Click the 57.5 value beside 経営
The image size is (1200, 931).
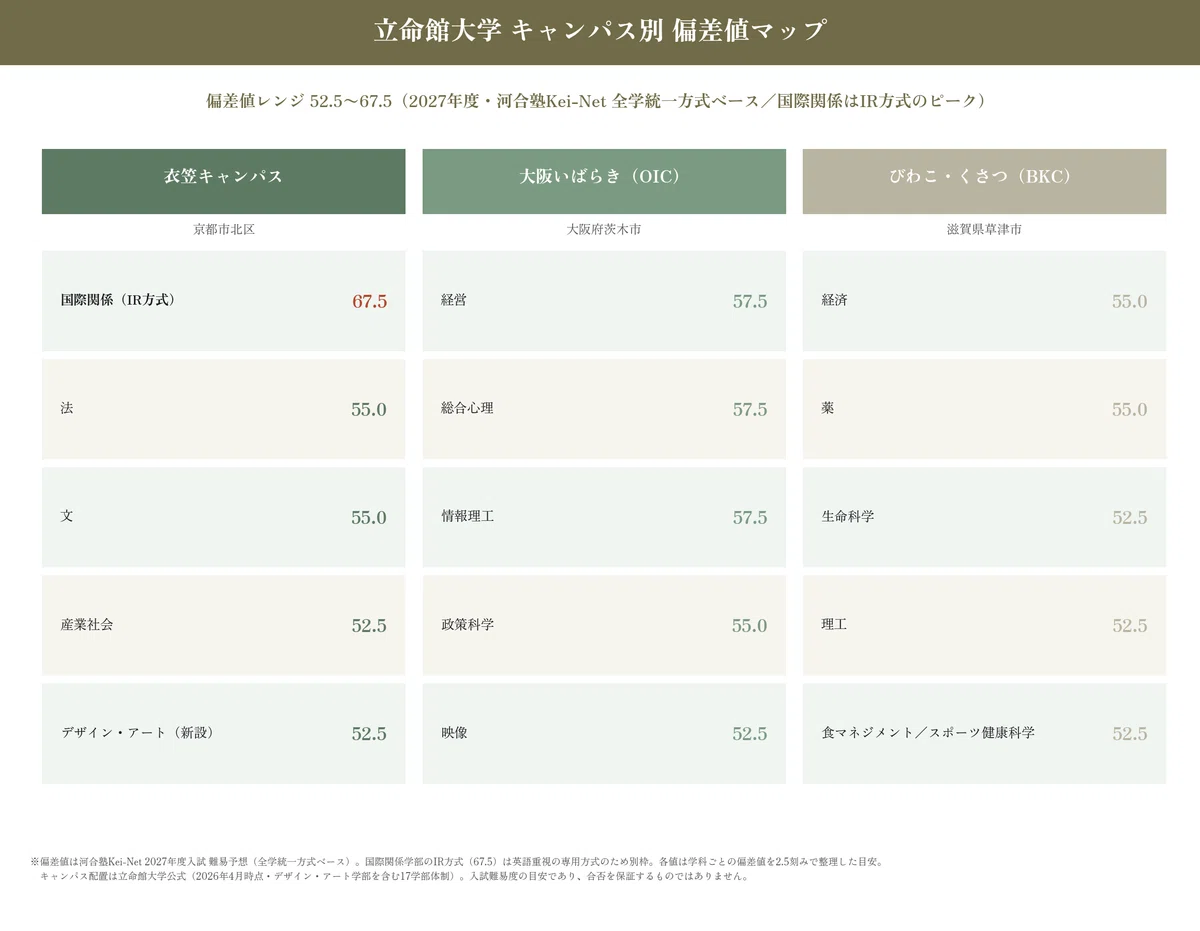(x=750, y=301)
